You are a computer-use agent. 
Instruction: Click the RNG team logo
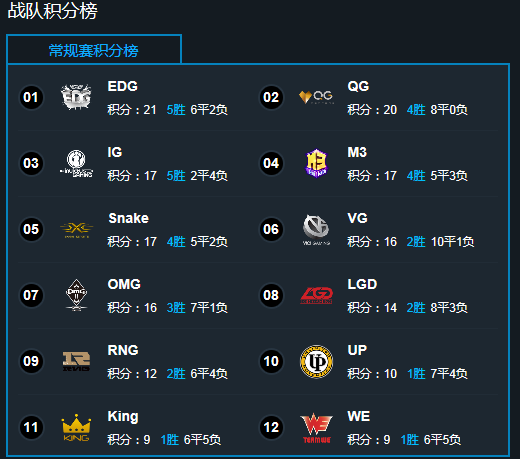[x=76, y=361]
